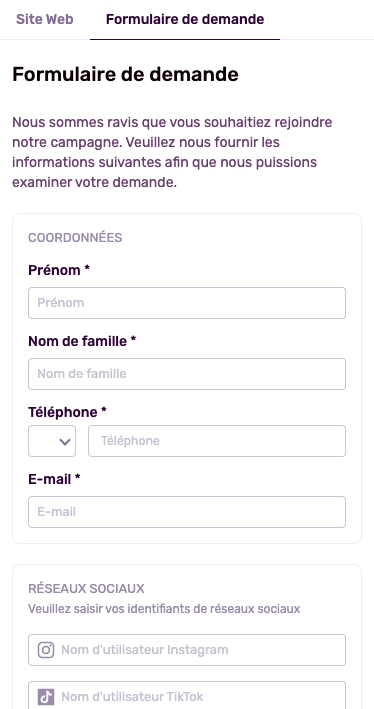This screenshot has height=709, width=374.
Task: Open the phone country code dropdown
Action: [x=52, y=441]
